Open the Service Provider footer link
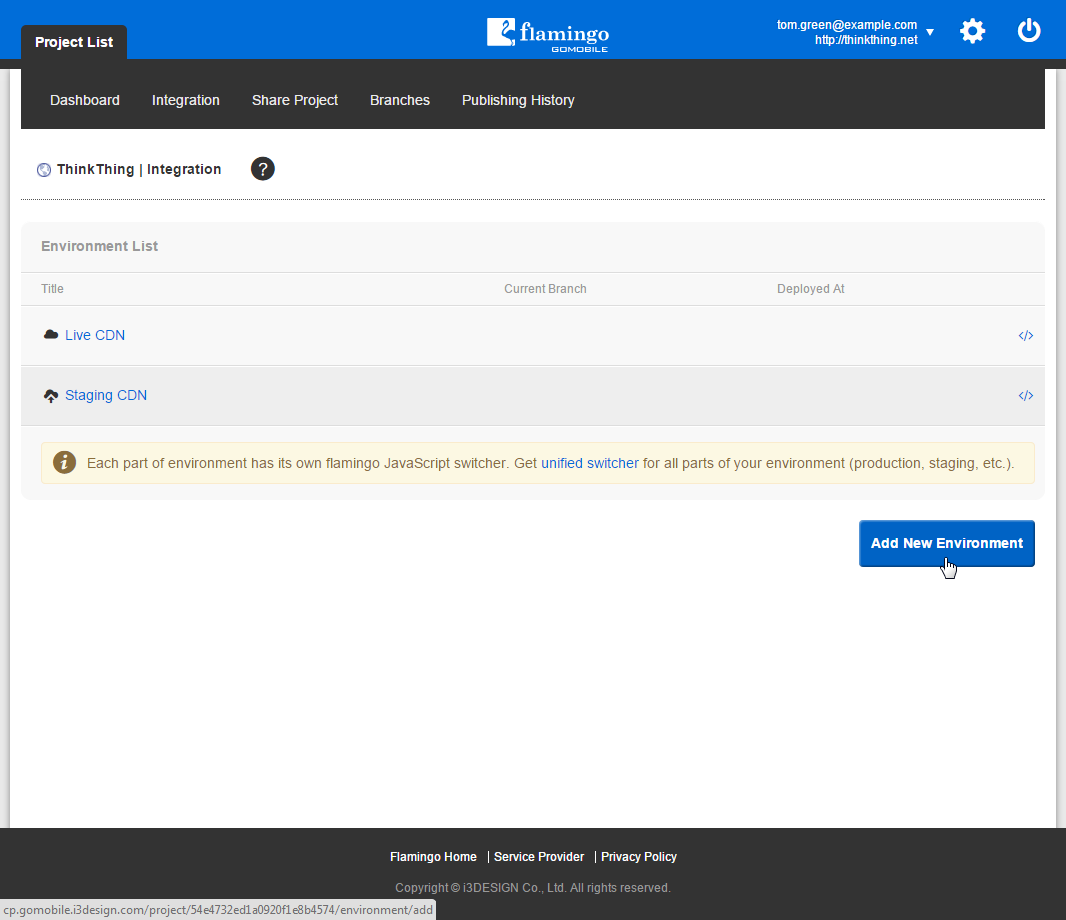1066x920 pixels. click(538, 857)
